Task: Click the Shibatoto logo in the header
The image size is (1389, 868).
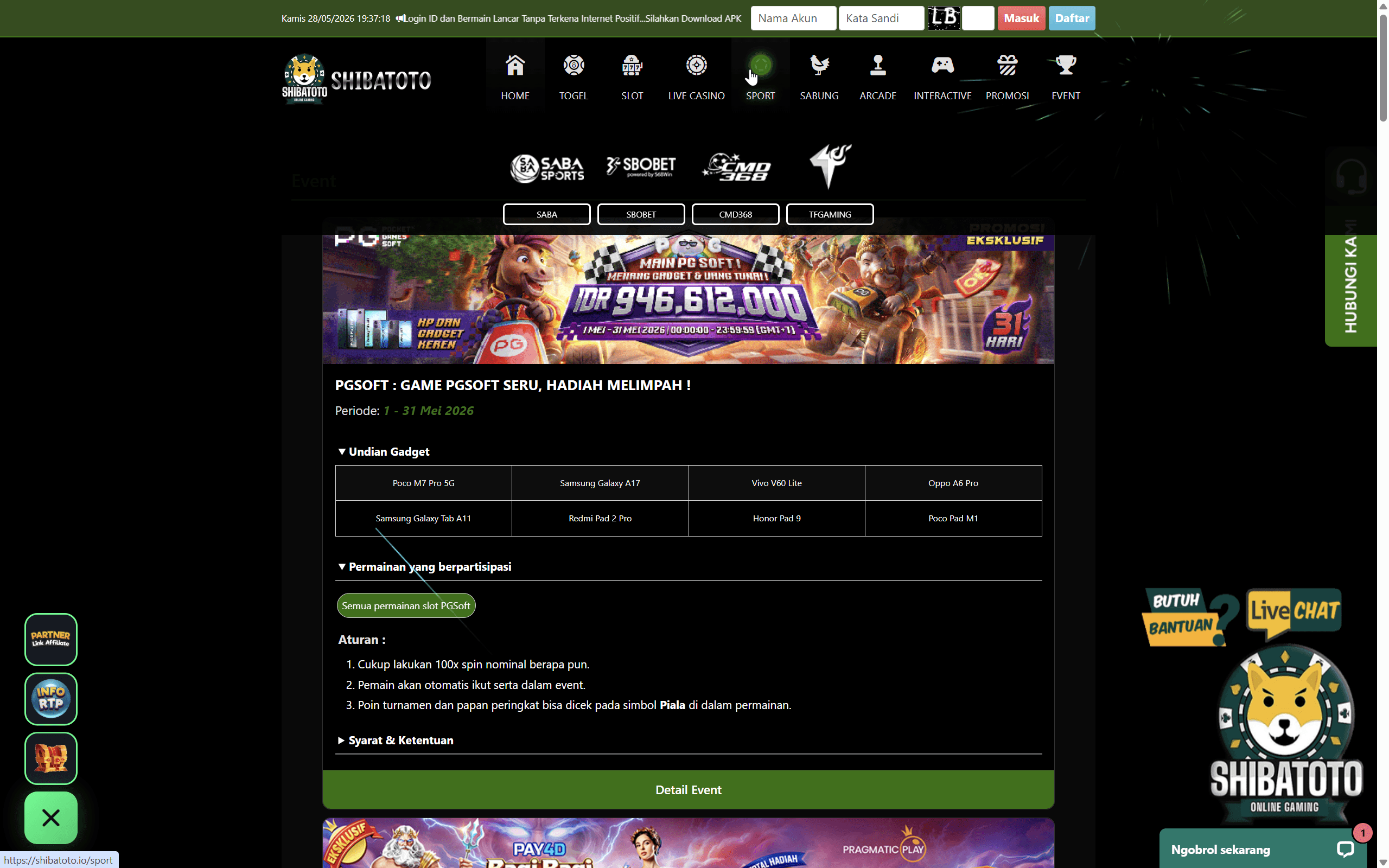Action: click(356, 79)
